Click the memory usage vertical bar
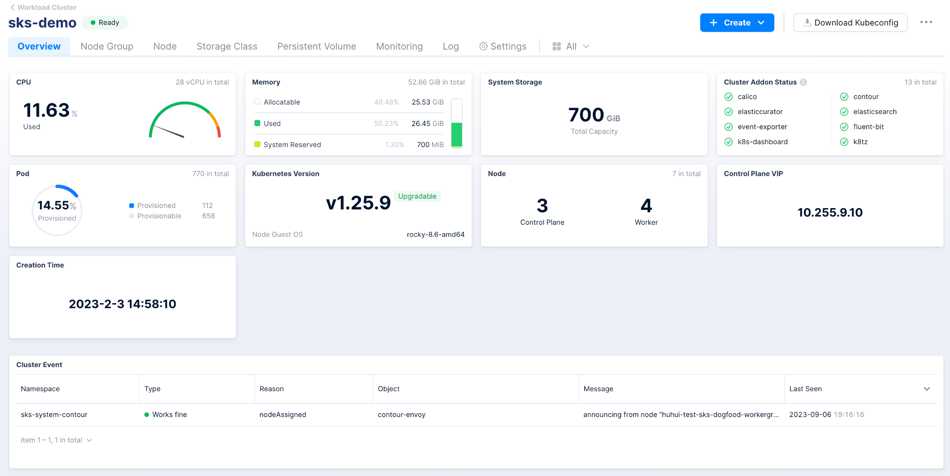Viewport: 950px width, 476px height. coord(457,123)
